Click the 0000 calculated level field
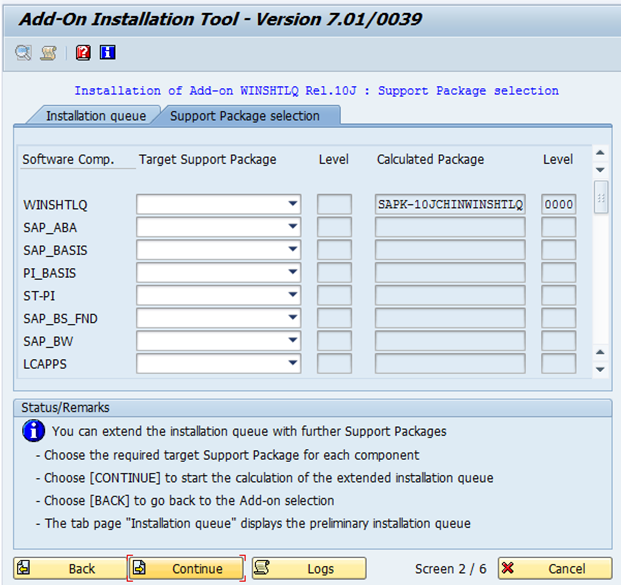 tap(558, 204)
